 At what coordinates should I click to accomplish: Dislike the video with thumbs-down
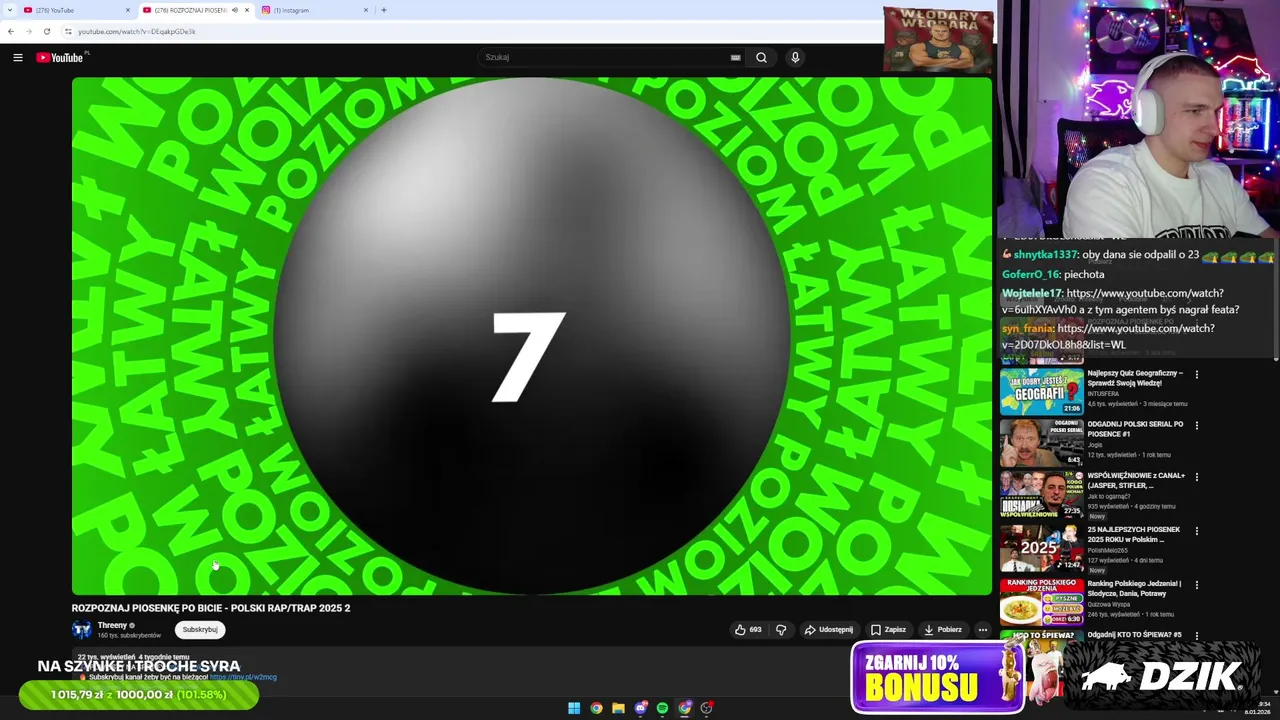click(x=781, y=630)
